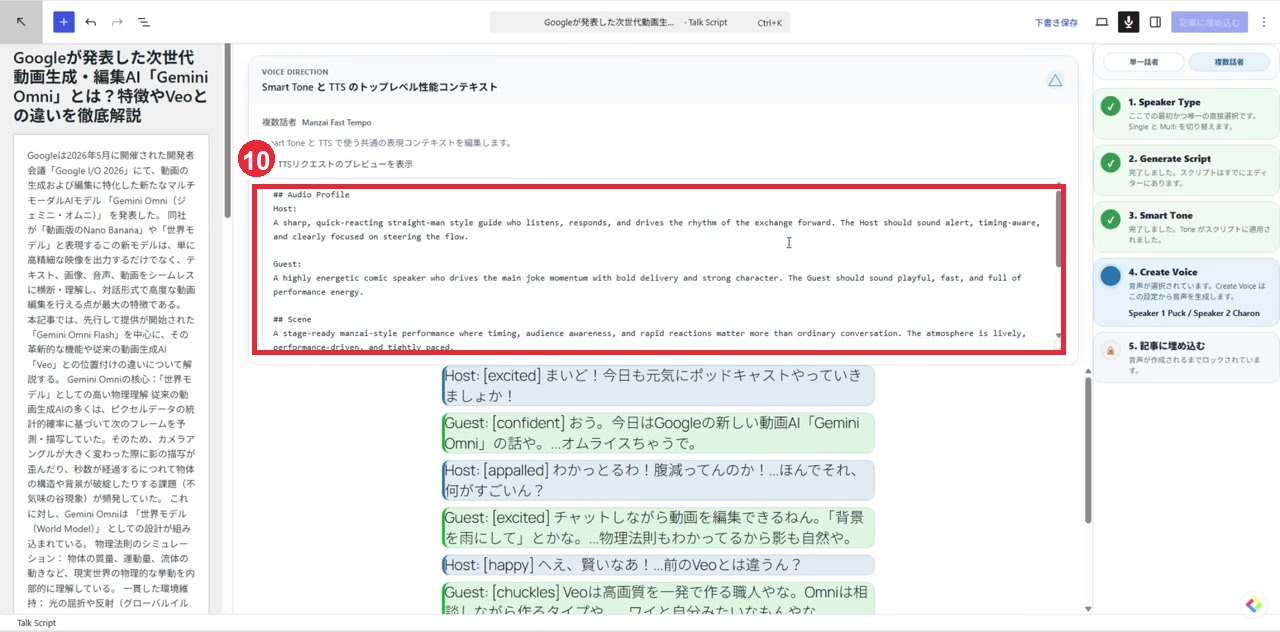Click the text area's vertical scrollbar
This screenshot has height=632, width=1280.
click(1059, 229)
